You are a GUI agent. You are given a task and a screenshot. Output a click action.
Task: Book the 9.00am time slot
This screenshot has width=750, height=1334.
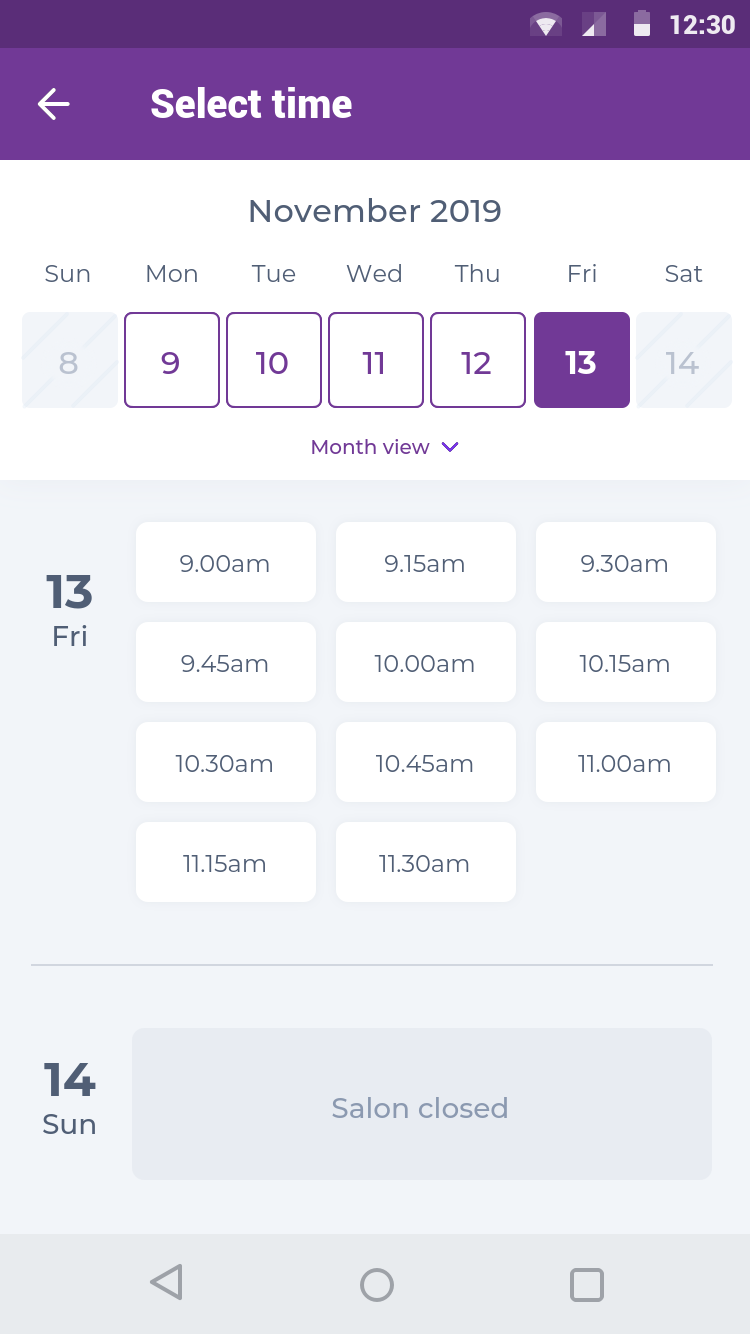[226, 563]
